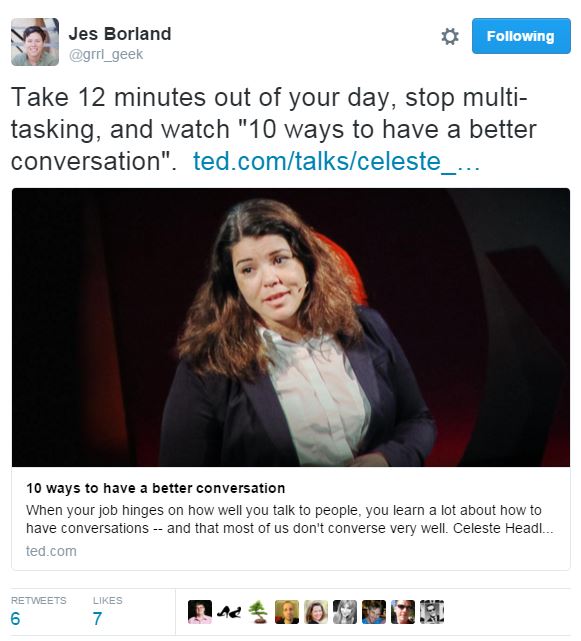
Task: Open the @grrl_geek handle link
Action: click(x=106, y=54)
